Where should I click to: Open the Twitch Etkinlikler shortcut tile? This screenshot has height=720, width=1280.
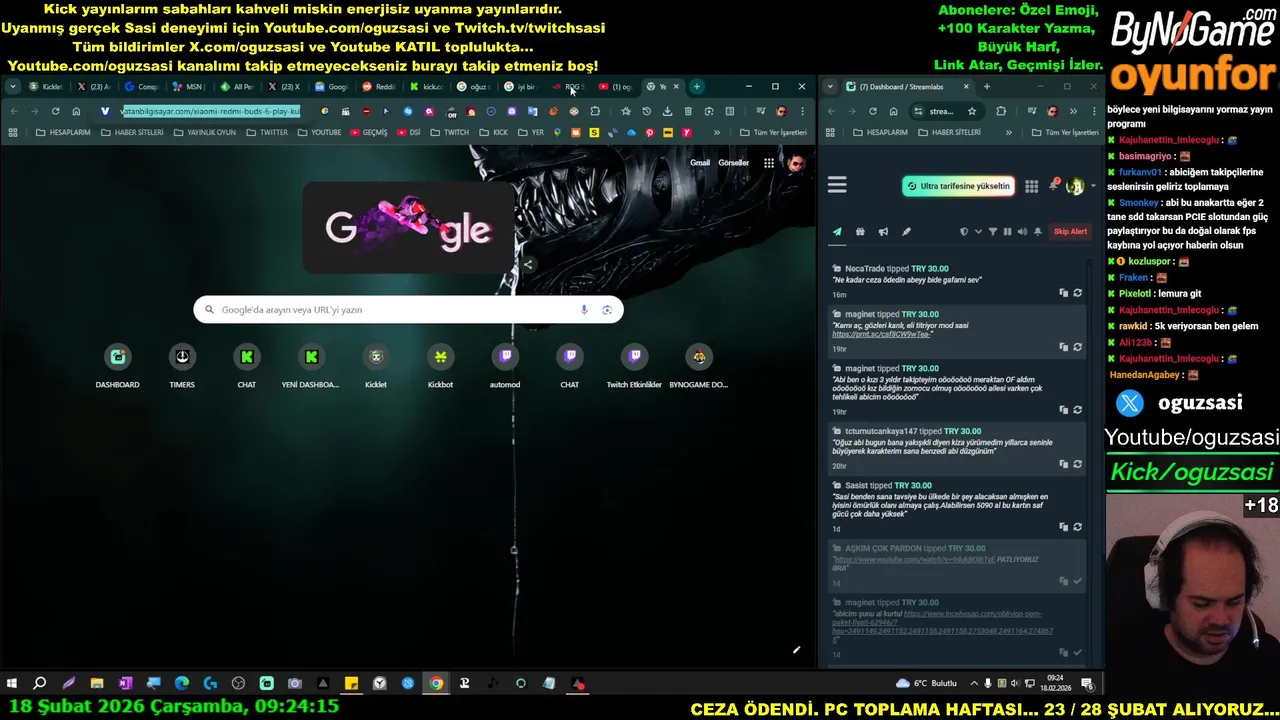(634, 366)
